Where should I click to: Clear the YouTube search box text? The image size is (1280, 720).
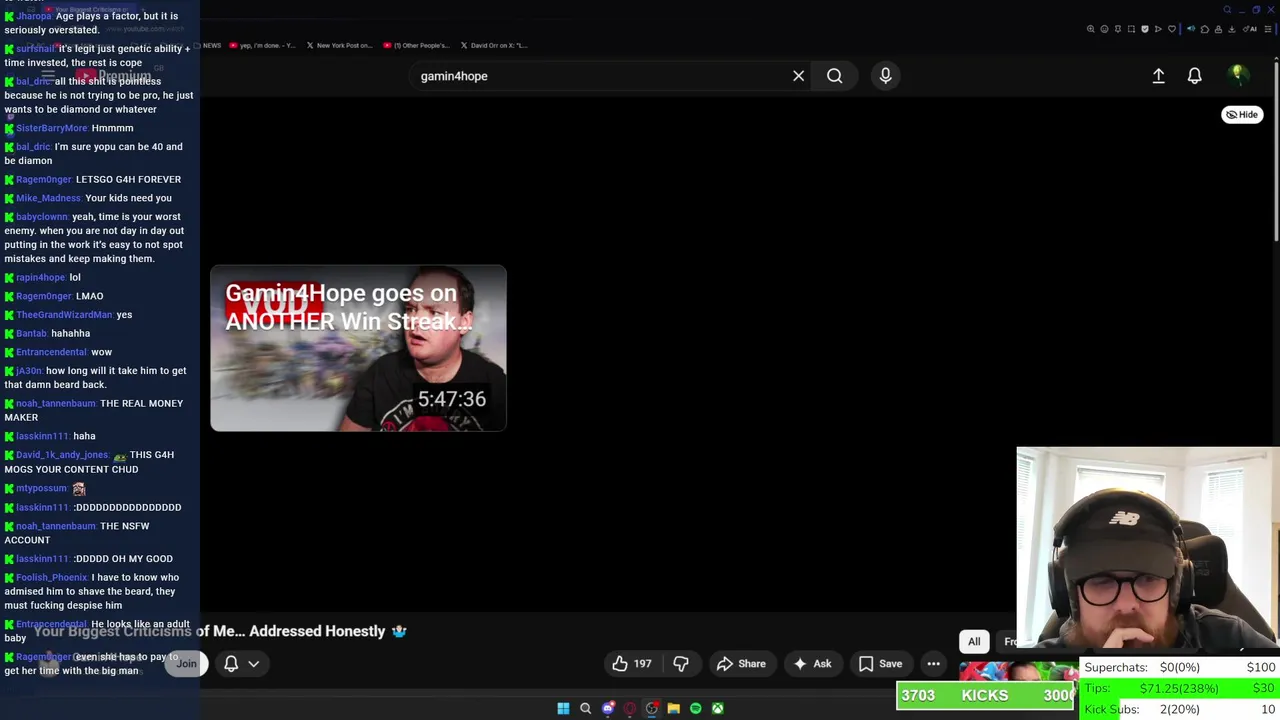(x=798, y=76)
